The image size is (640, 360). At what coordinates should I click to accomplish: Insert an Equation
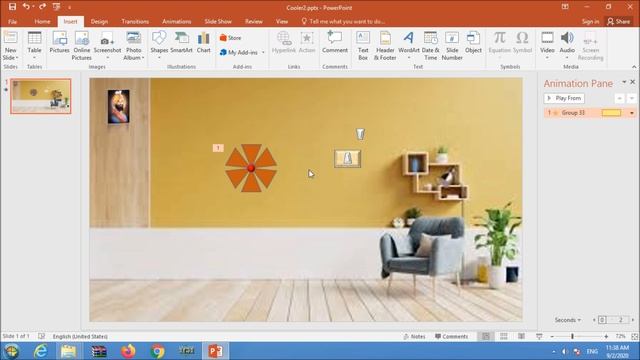500,45
